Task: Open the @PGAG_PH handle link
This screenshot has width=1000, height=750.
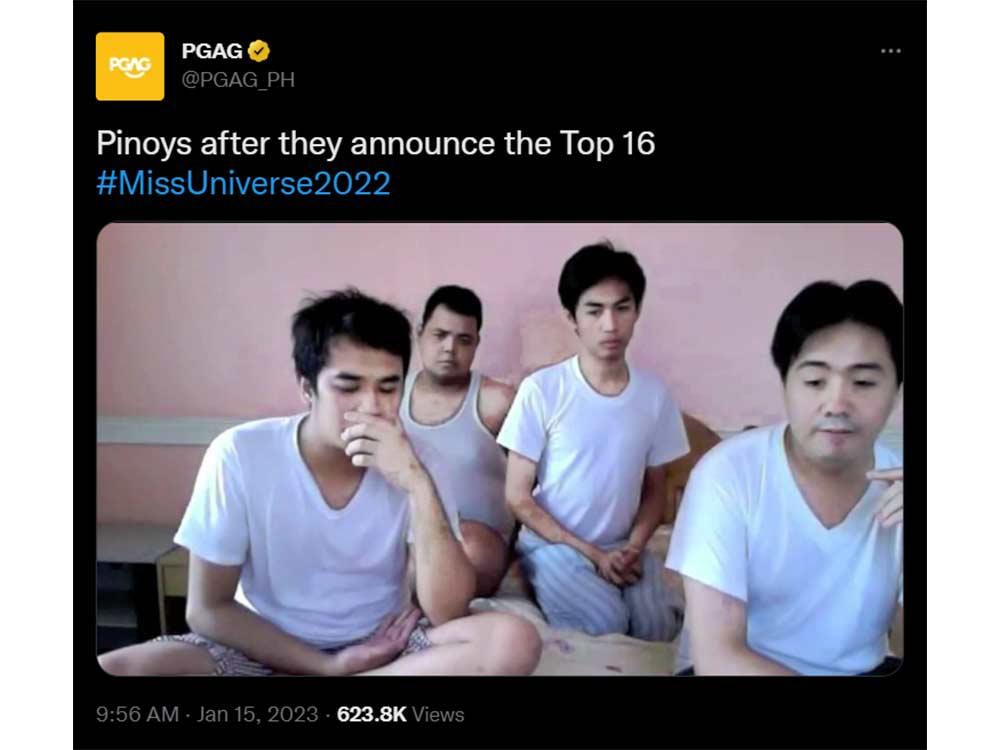Action: [x=238, y=80]
